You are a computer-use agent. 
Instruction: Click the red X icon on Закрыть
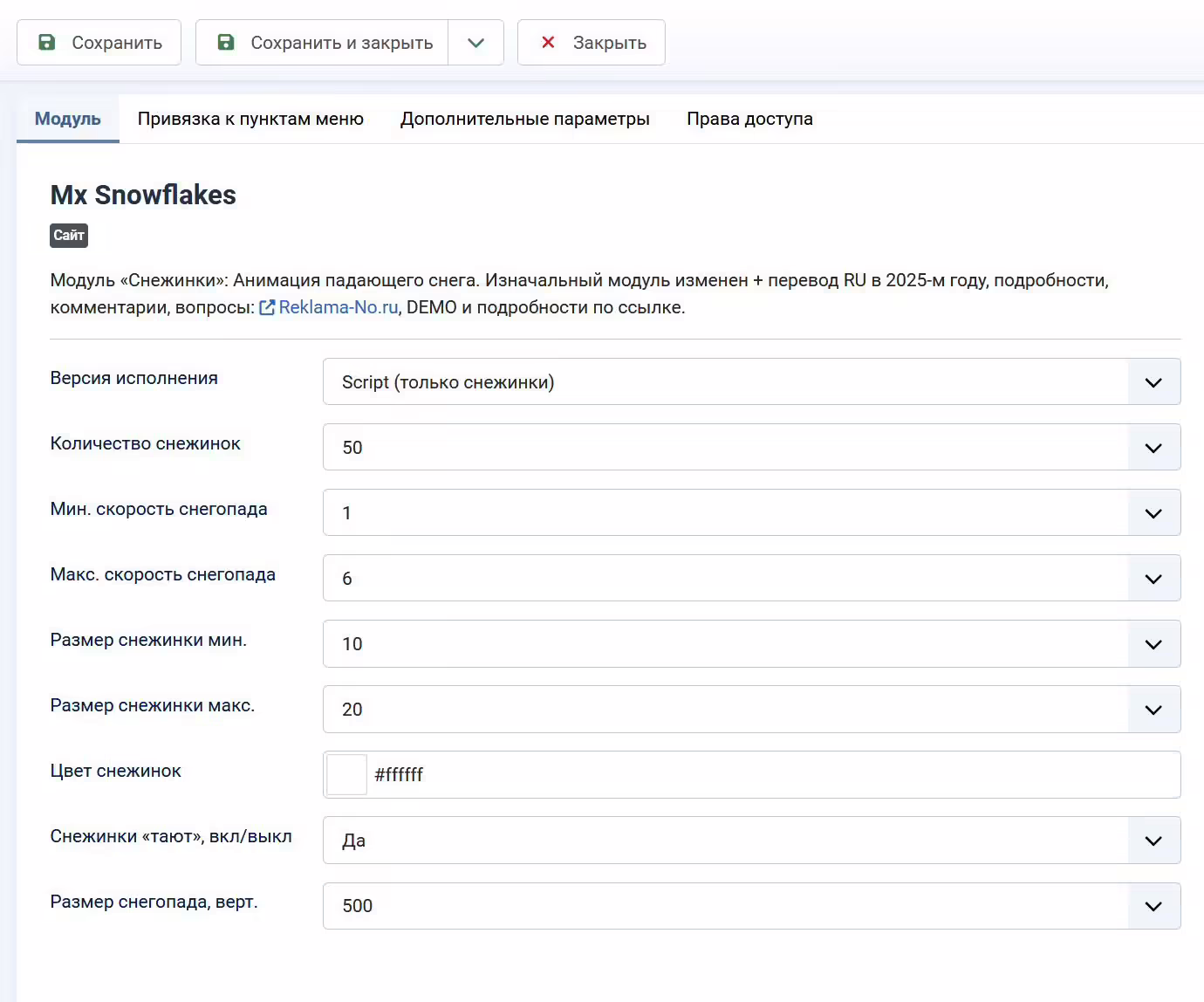click(548, 42)
